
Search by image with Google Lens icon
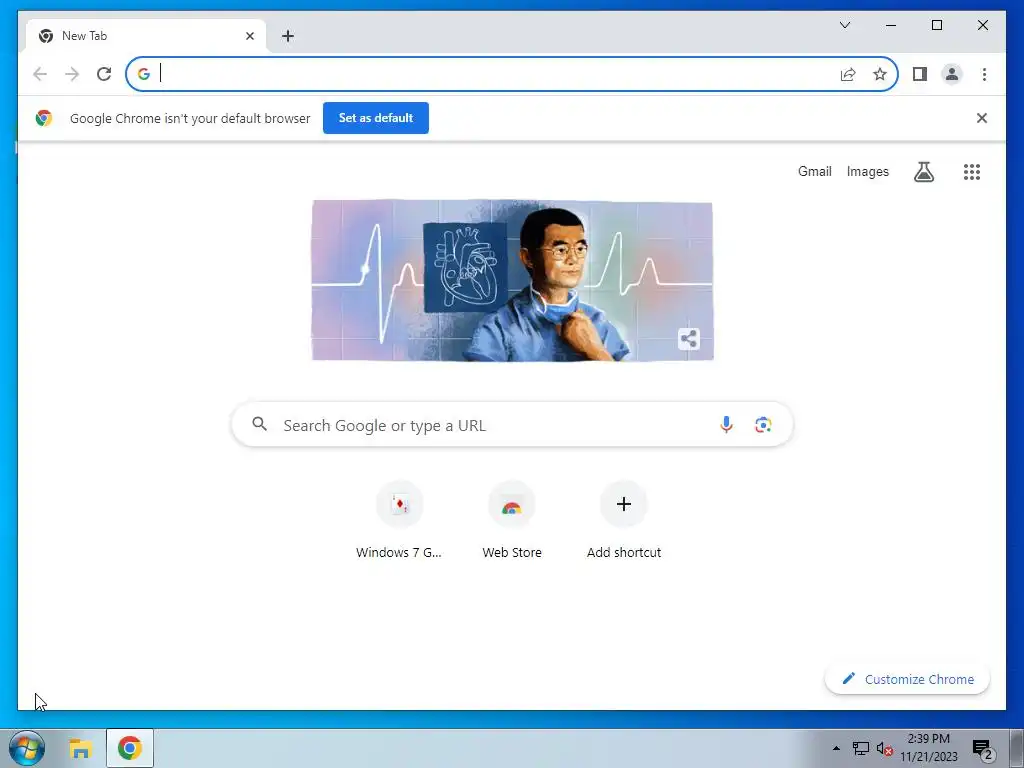point(763,424)
